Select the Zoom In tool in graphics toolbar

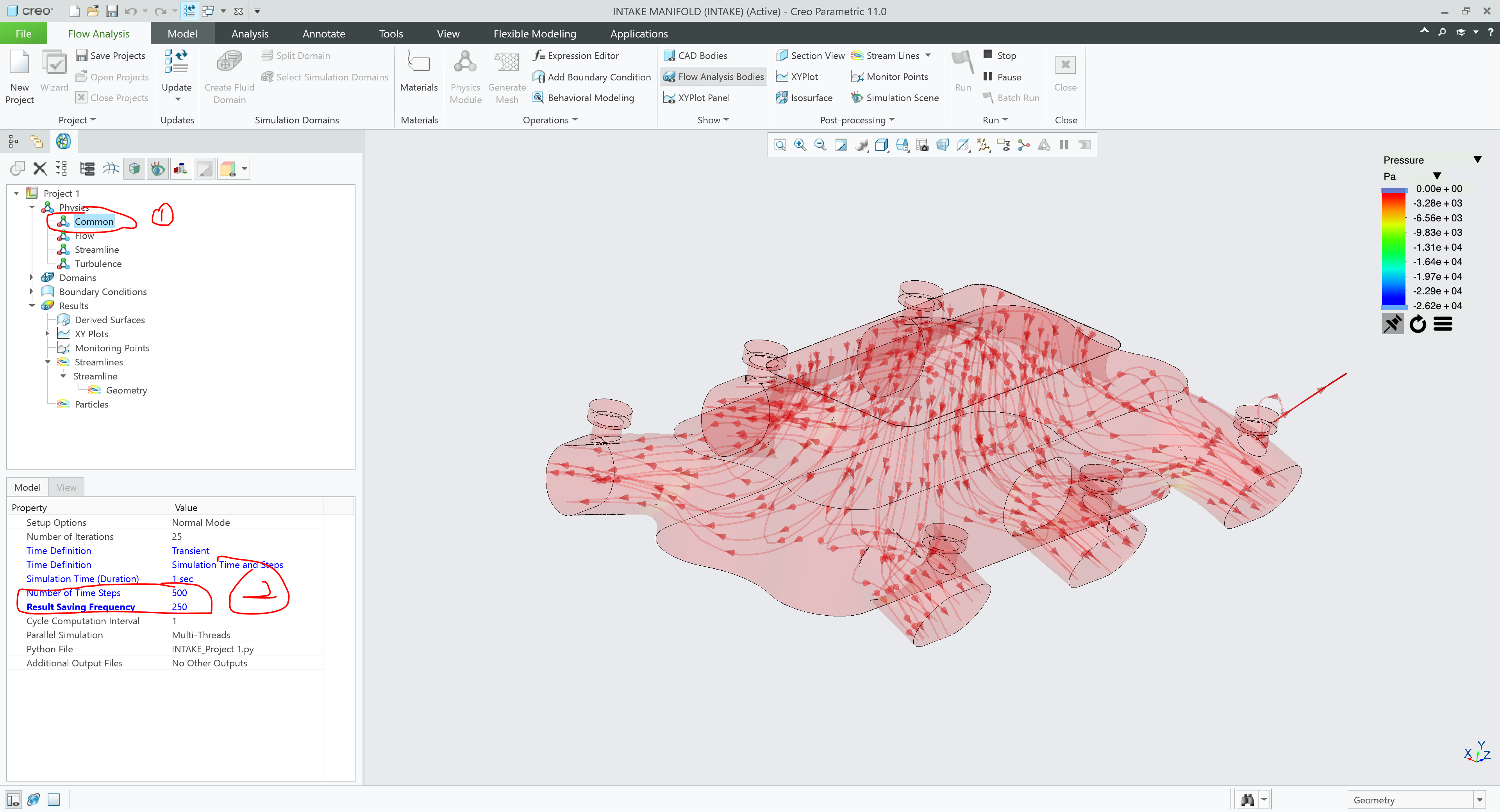pos(800,144)
